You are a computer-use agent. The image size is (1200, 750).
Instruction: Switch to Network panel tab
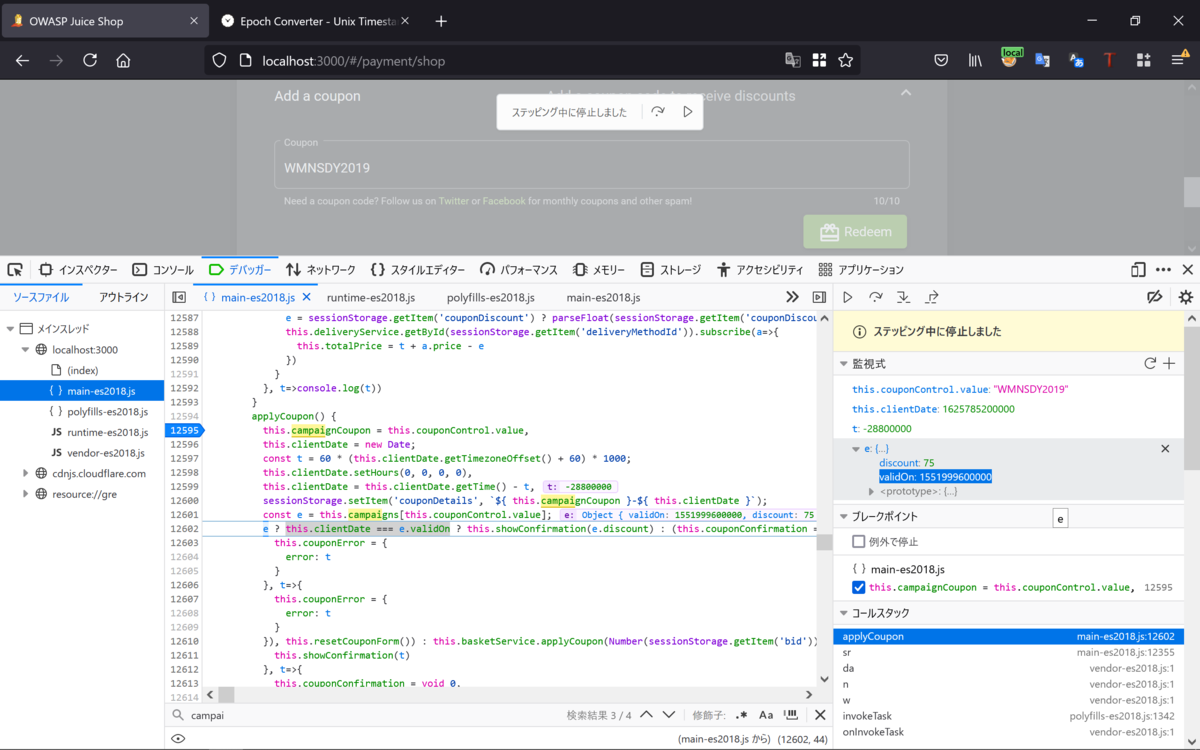(321, 270)
